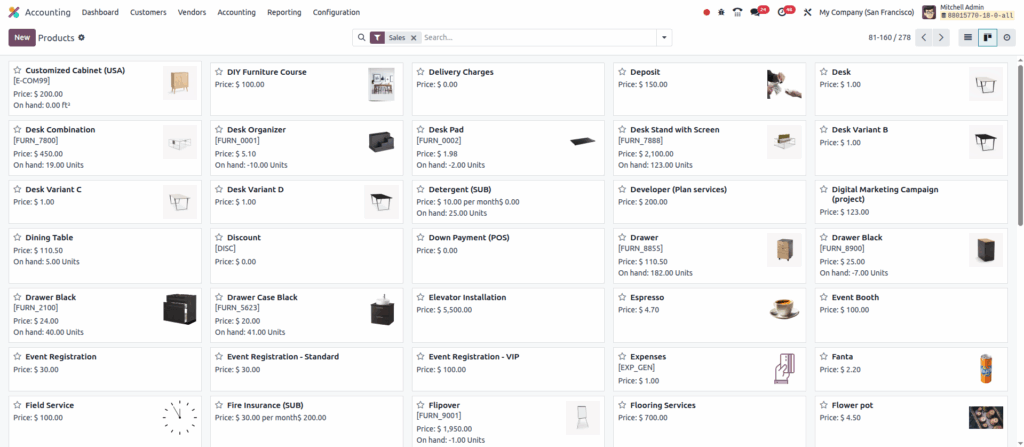Open the Vendors menu
Viewport: 1024px width, 447px height.
(192, 12)
